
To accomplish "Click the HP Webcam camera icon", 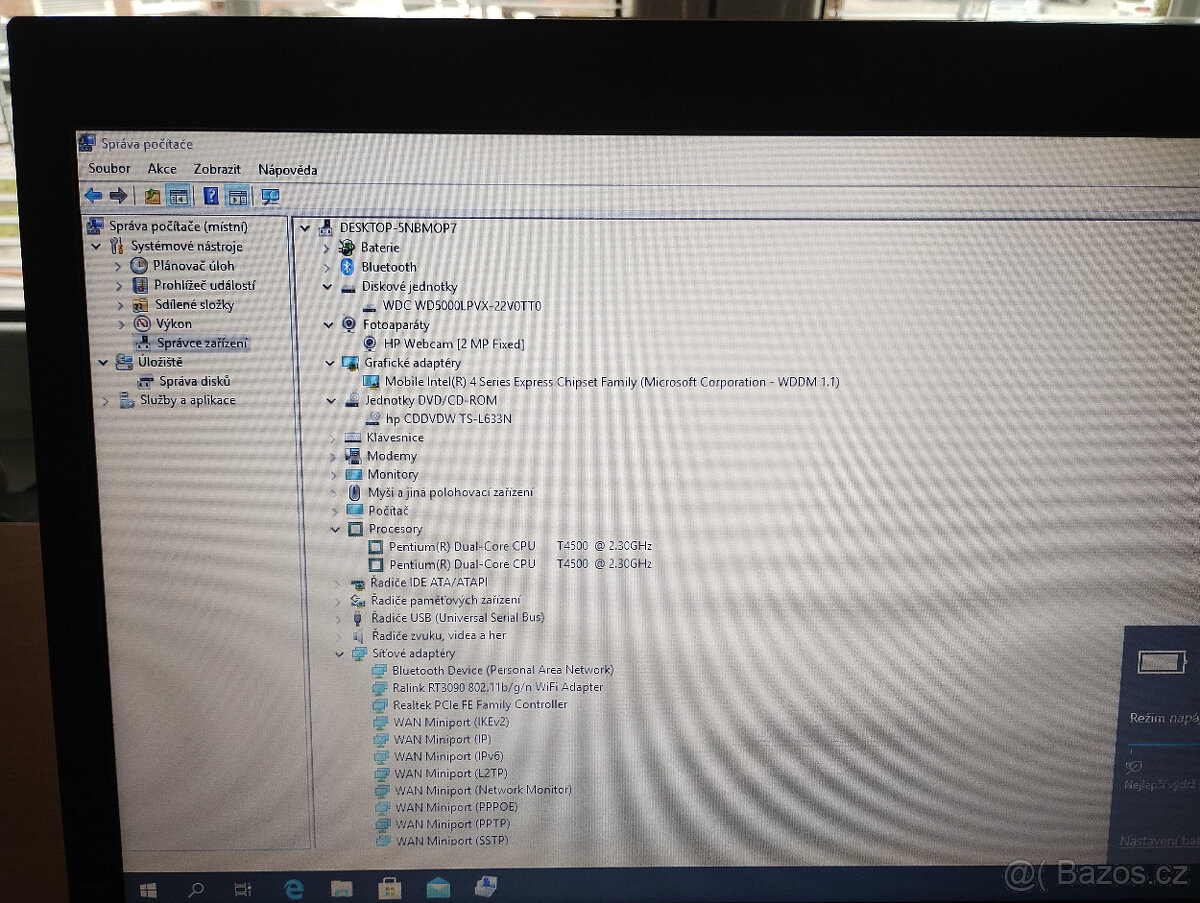I will (371, 343).
